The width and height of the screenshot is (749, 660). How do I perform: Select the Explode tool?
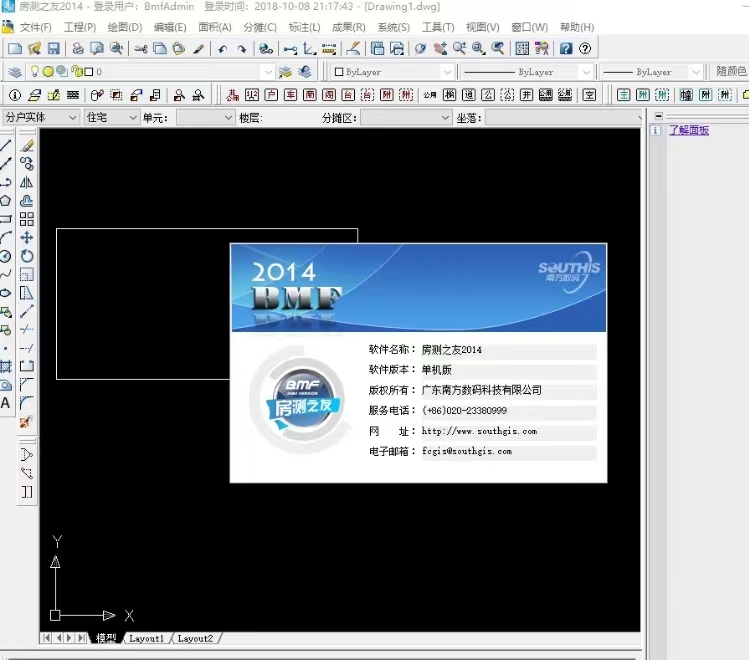pos(27,422)
